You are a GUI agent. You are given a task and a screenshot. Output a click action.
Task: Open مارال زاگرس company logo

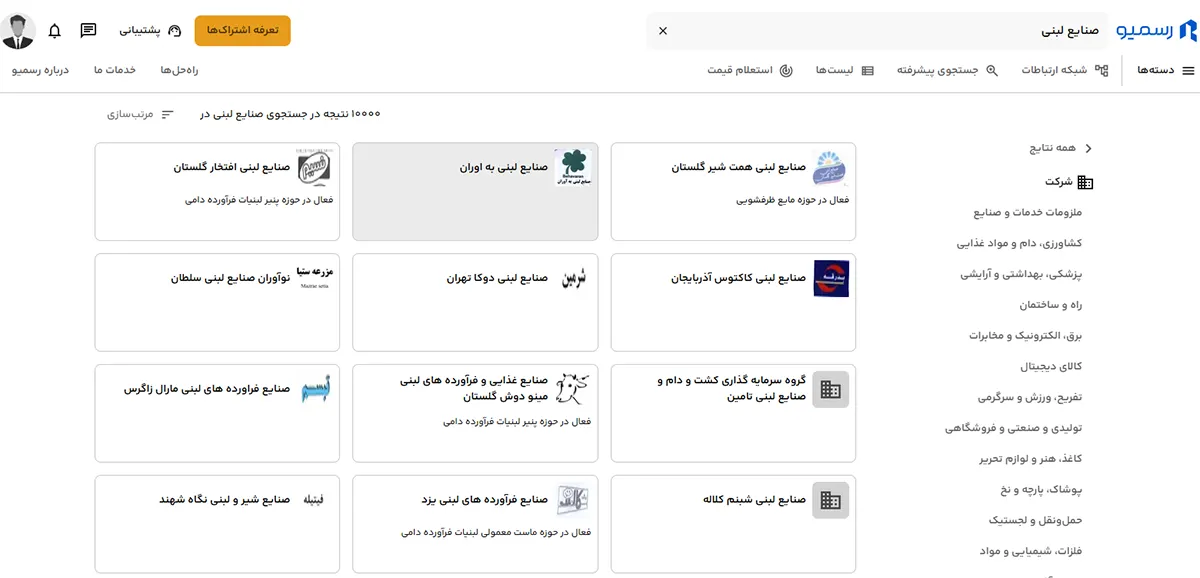315,389
